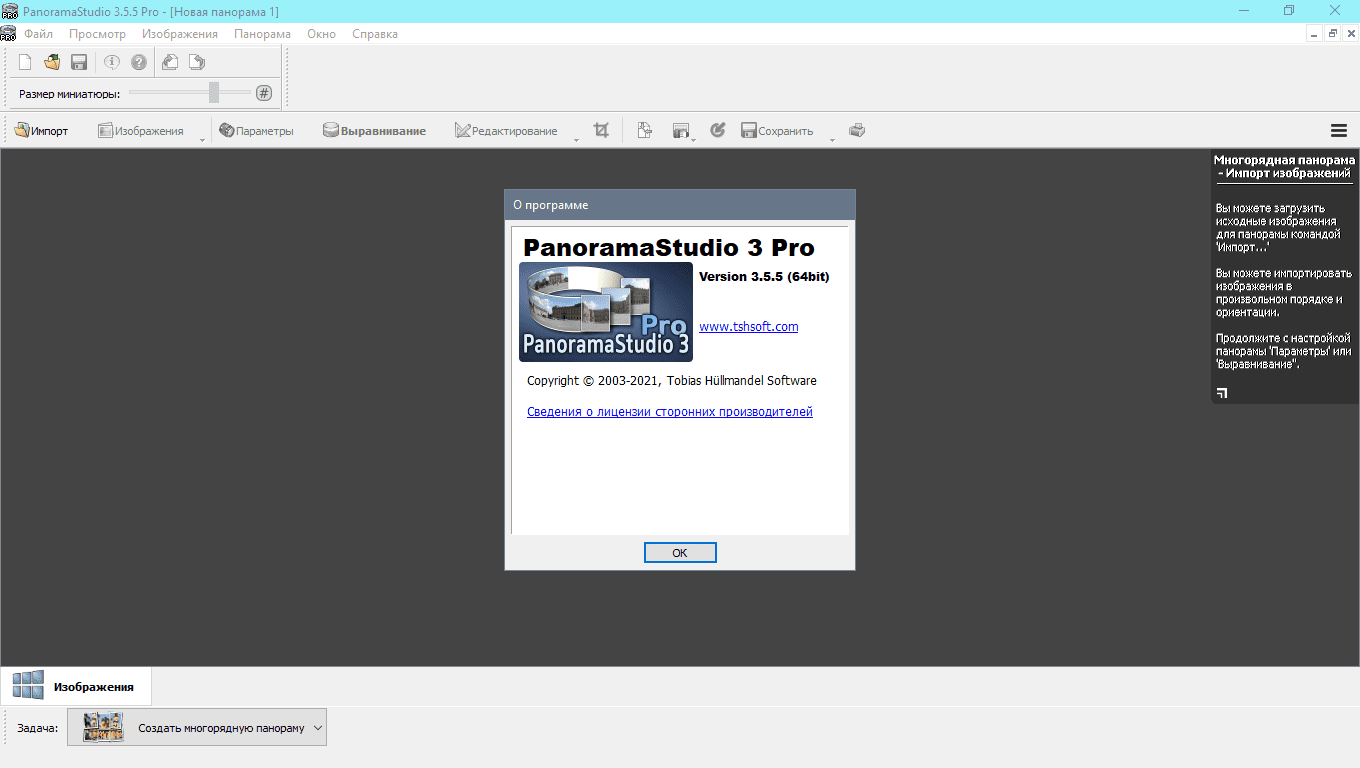Viewport: 1360px width, 768px height.
Task: Expand the arrow next to Сохранить
Action: 832,138
